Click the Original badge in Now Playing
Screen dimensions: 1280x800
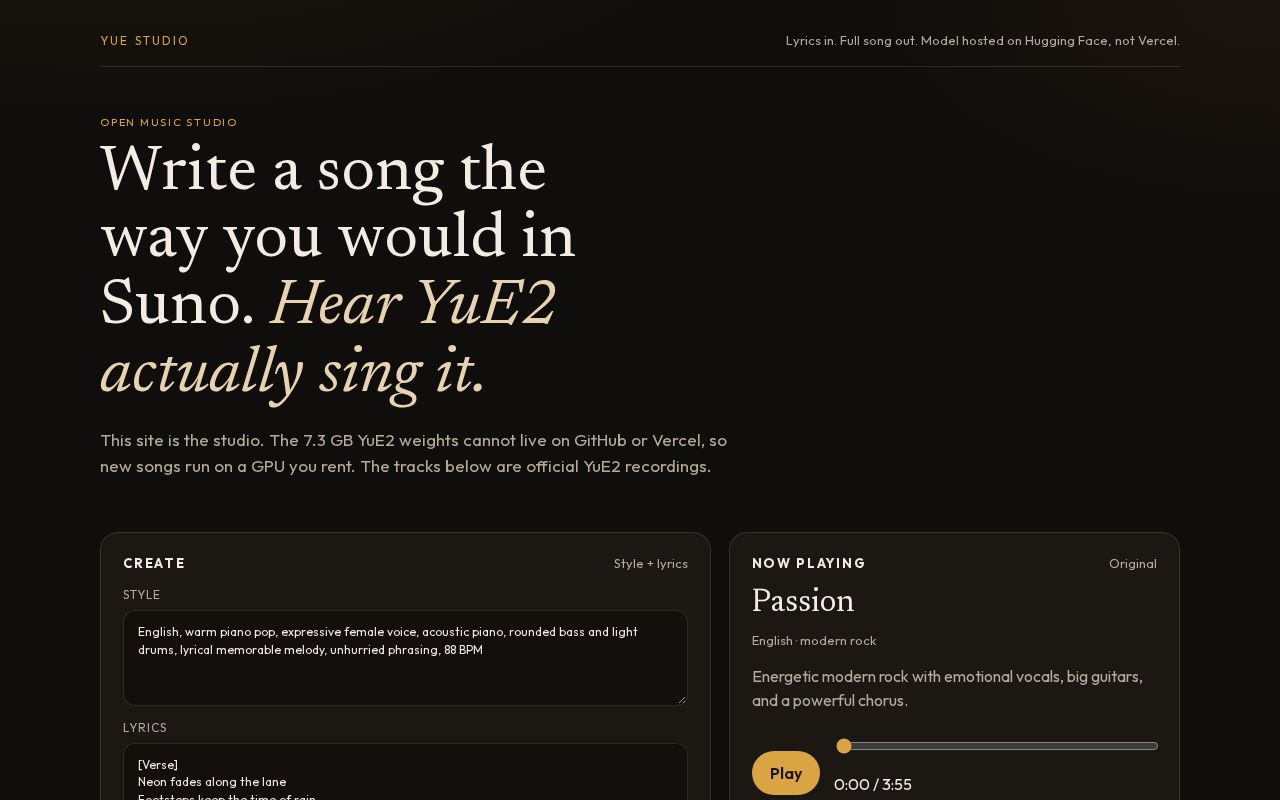pos(1132,564)
